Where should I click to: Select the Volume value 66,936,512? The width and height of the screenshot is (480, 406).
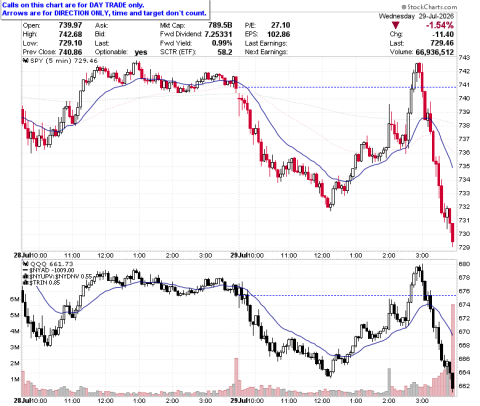coord(435,52)
